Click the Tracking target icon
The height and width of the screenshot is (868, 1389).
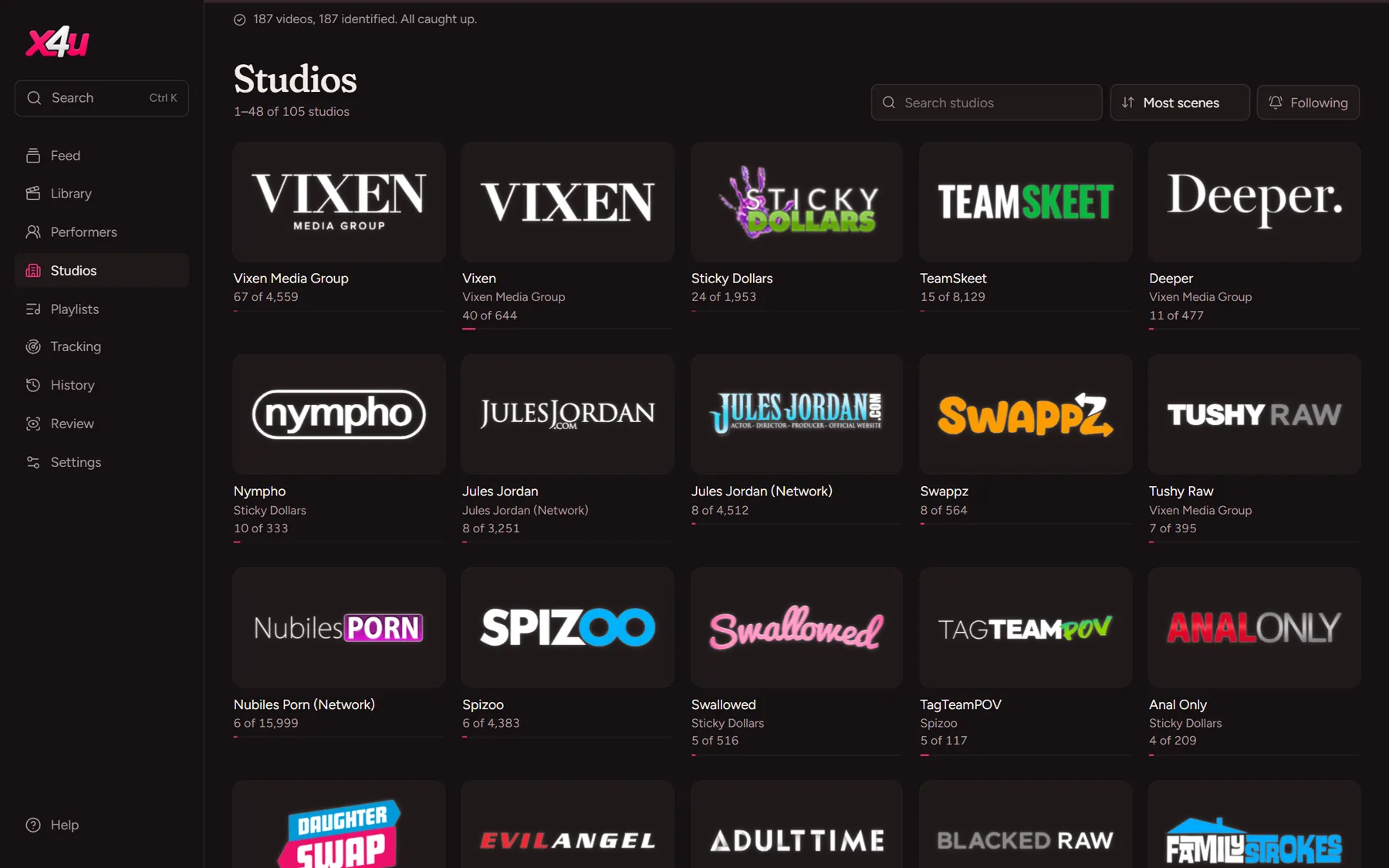33,347
